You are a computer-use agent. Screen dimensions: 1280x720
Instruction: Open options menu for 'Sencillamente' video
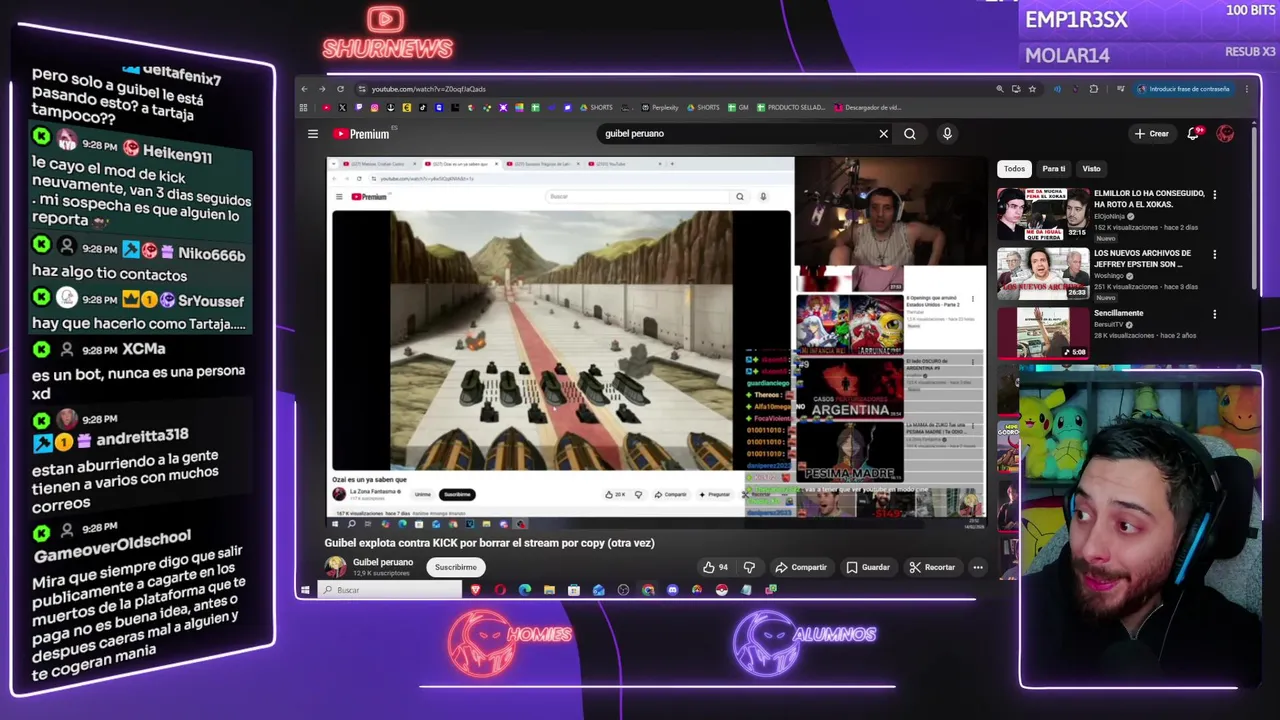[1215, 314]
